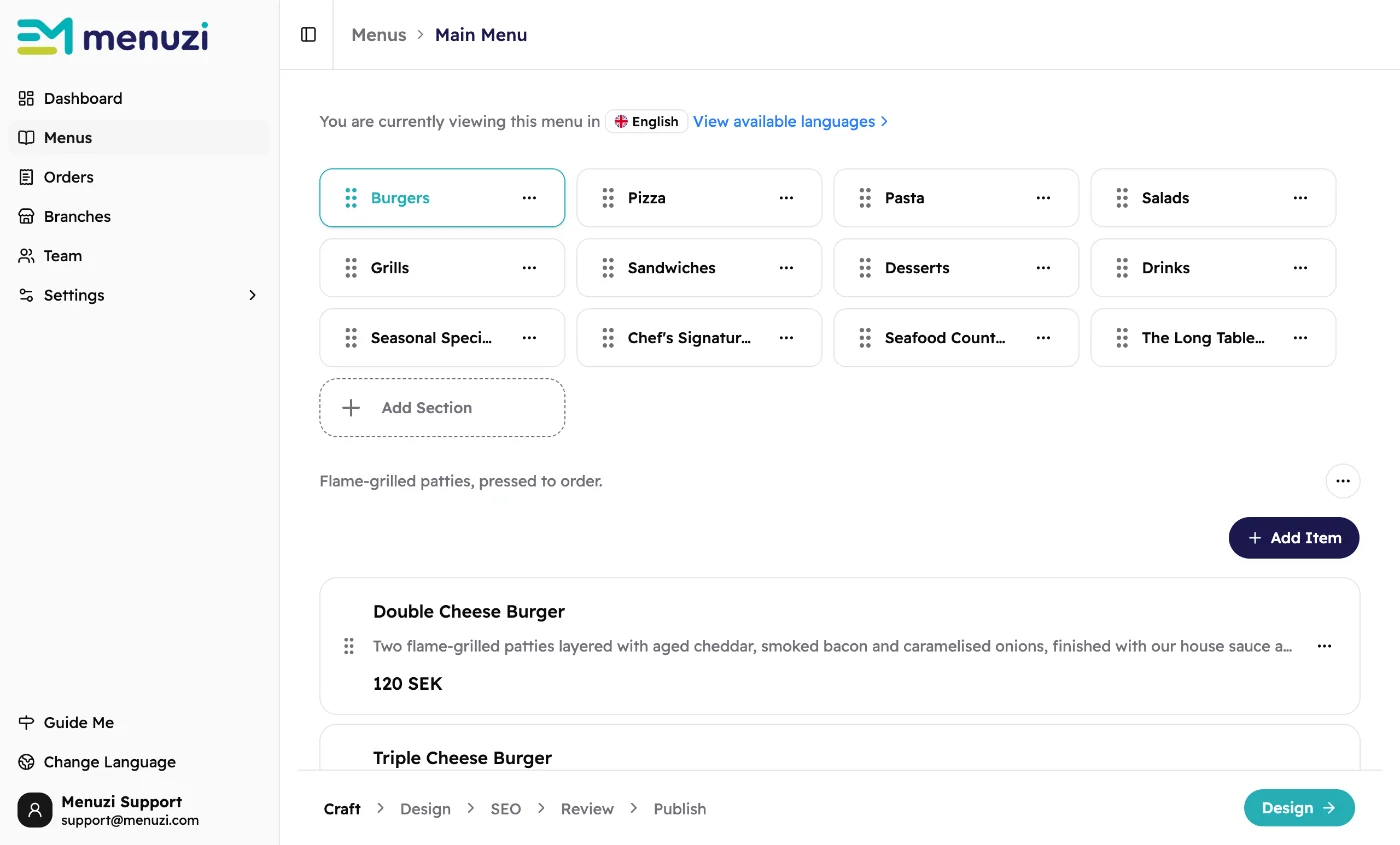
Task: Switch to the Seafood Counter section
Action: point(956,338)
